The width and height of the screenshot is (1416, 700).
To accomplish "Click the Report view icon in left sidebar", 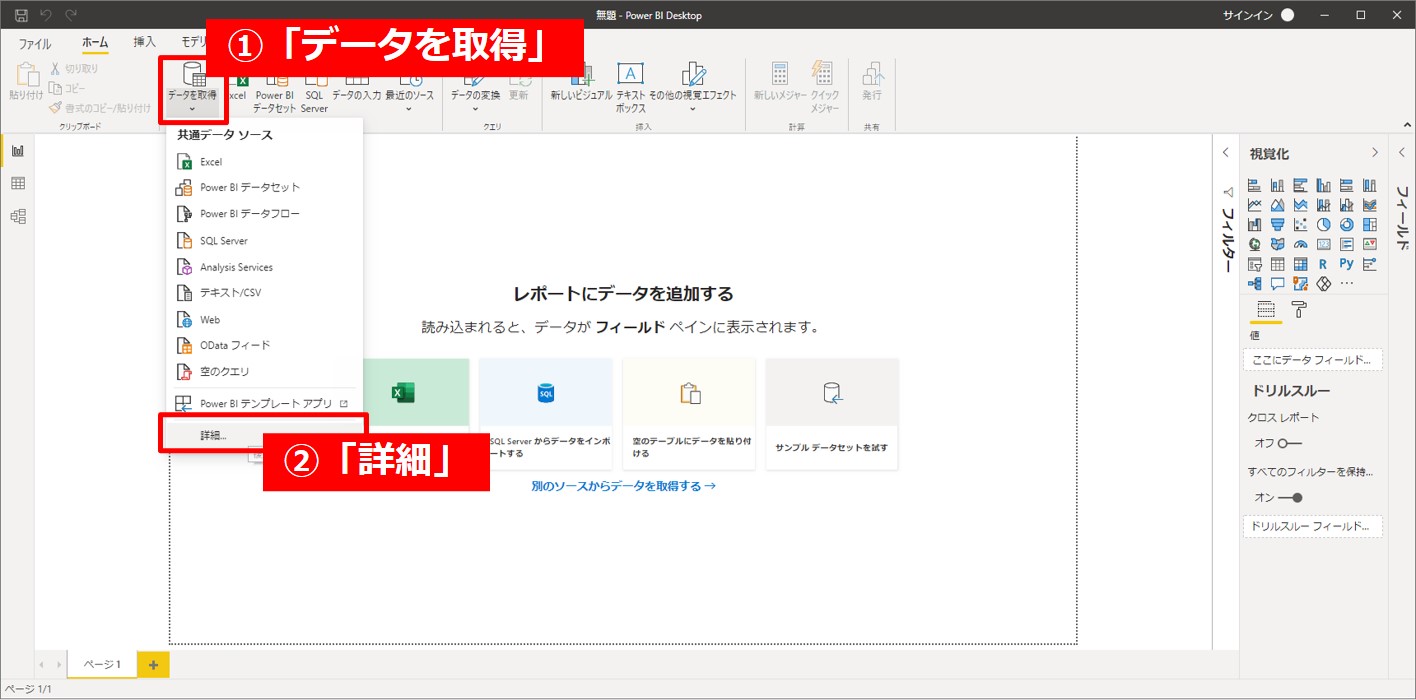I will point(17,151).
